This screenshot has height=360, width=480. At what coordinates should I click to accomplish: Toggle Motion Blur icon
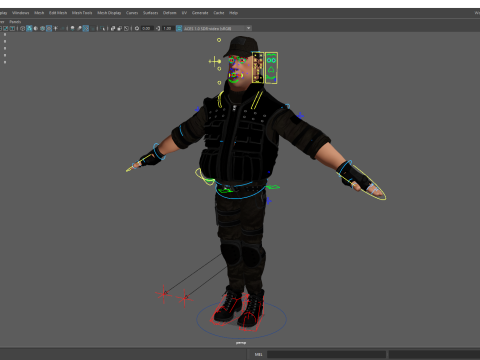tap(79, 28)
